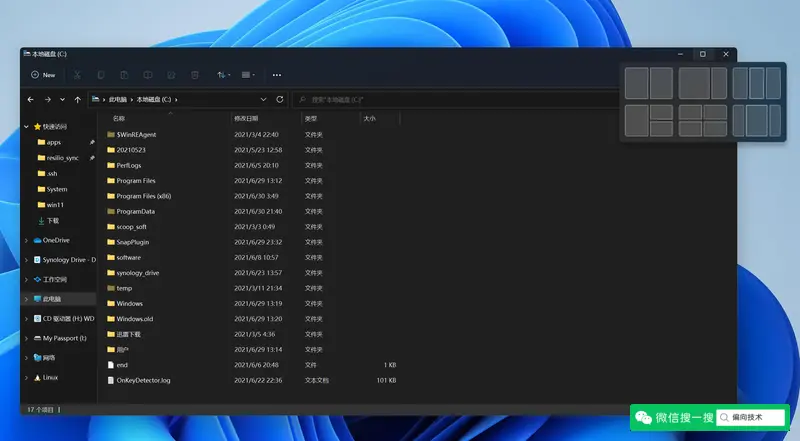Go back with the left arrow
Image resolution: width=800 pixels, height=441 pixels.
pos(31,100)
